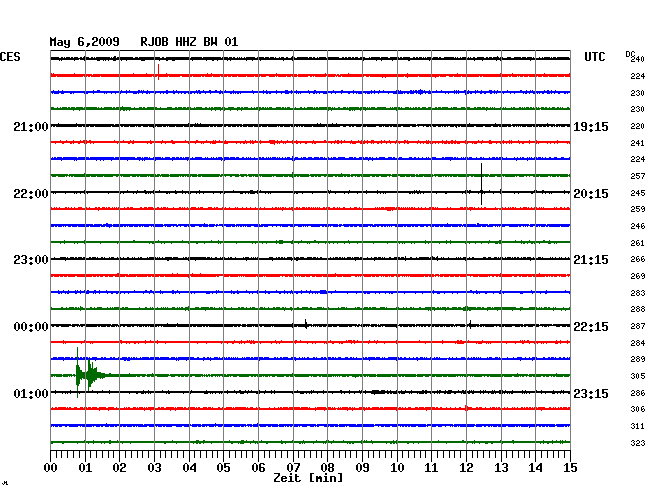Click the UTC time label "20:15"
This screenshot has height=494, width=650.
pos(591,194)
